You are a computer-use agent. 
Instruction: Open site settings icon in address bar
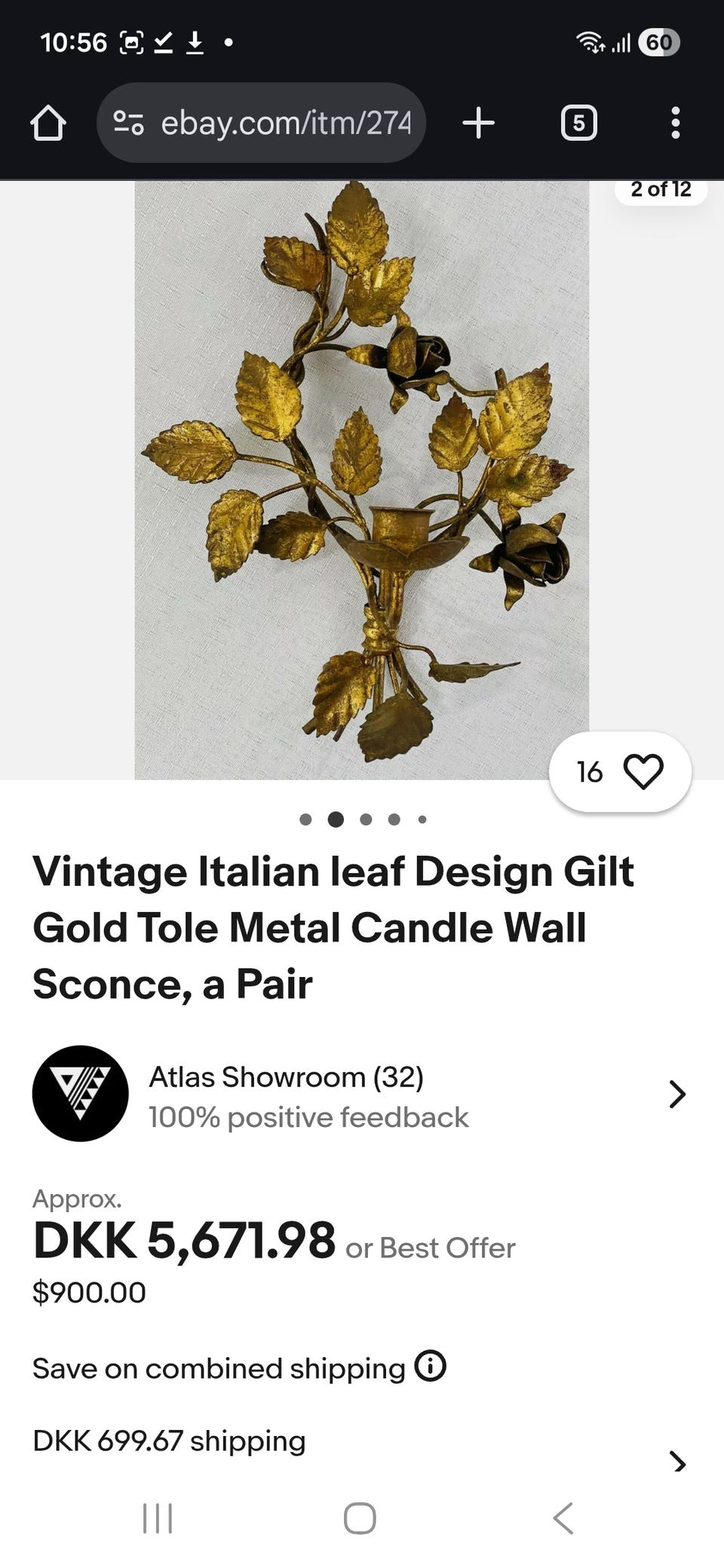pos(128,123)
